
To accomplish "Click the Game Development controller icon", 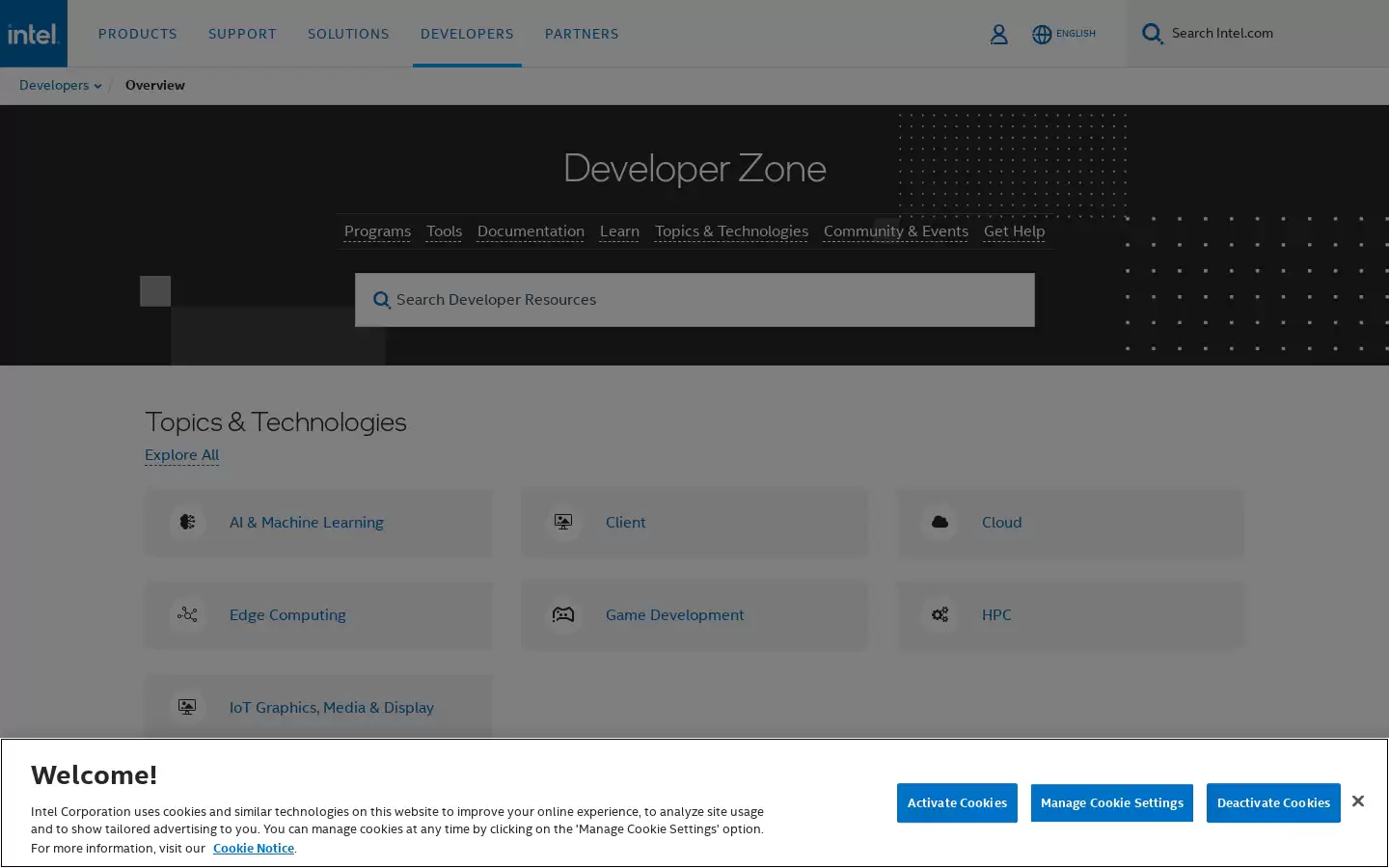I will 563,615.
